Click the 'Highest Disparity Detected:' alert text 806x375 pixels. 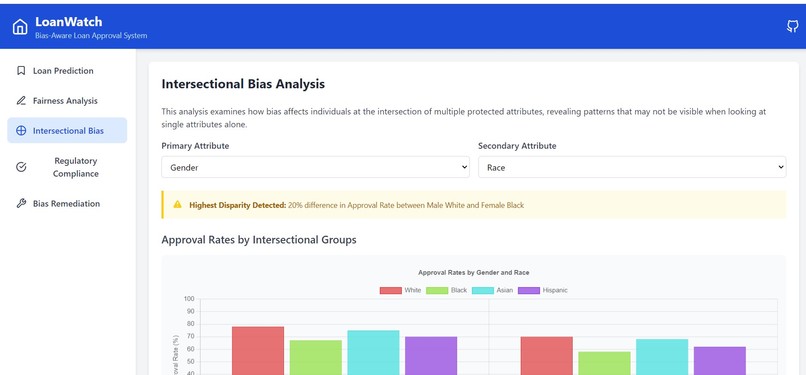point(237,205)
